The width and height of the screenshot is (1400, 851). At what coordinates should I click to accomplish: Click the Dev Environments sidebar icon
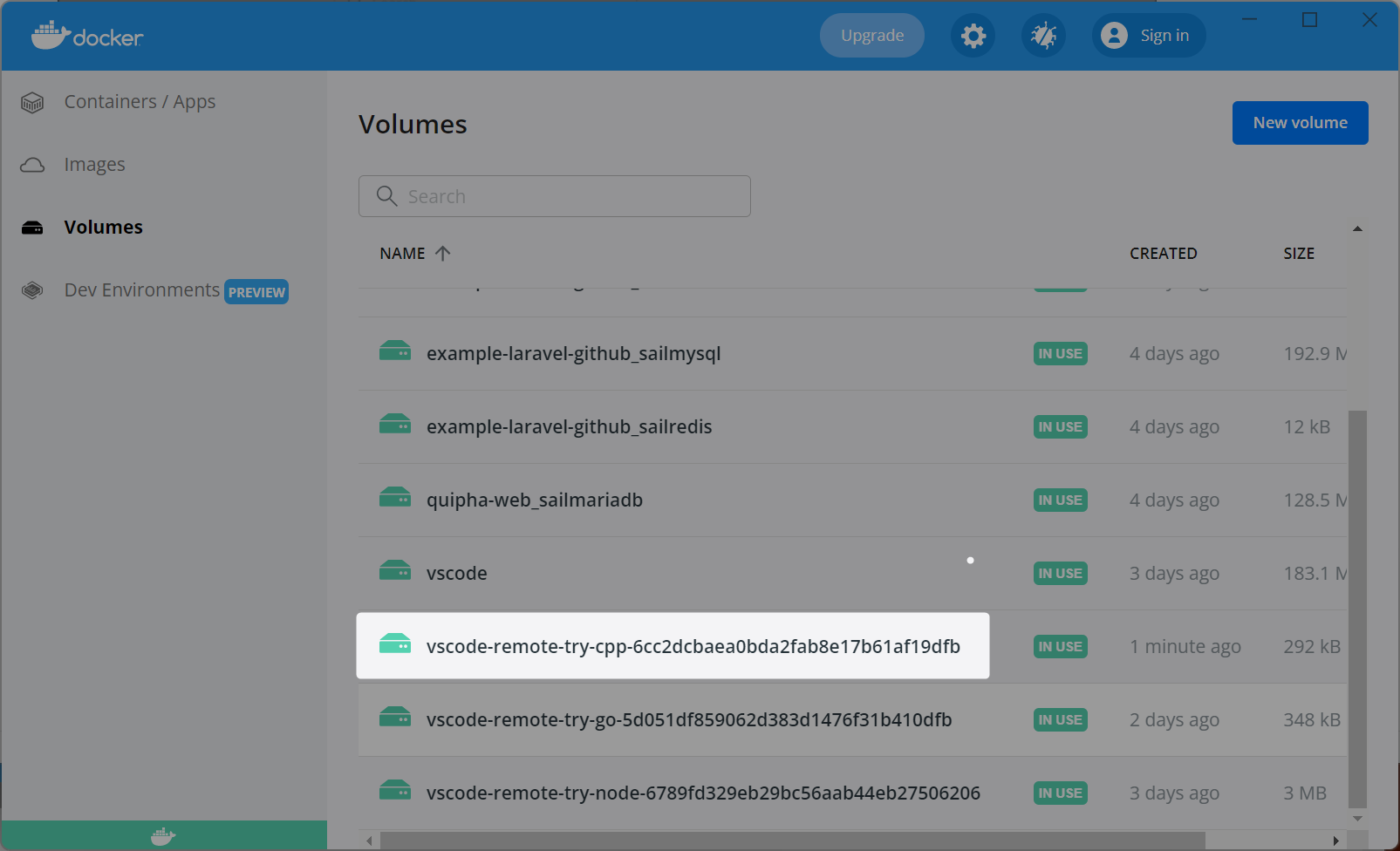[x=32, y=290]
